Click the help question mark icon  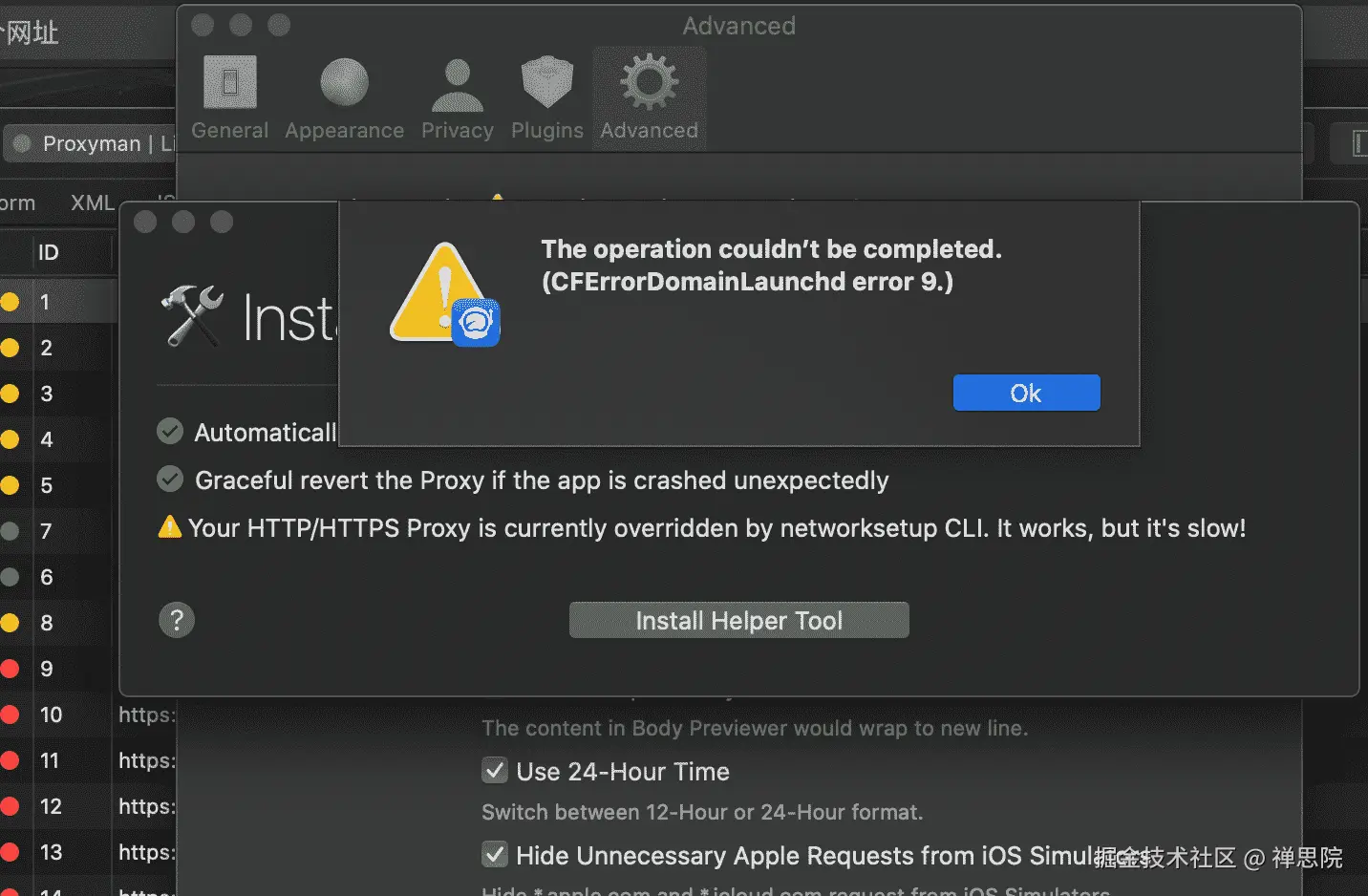click(177, 621)
